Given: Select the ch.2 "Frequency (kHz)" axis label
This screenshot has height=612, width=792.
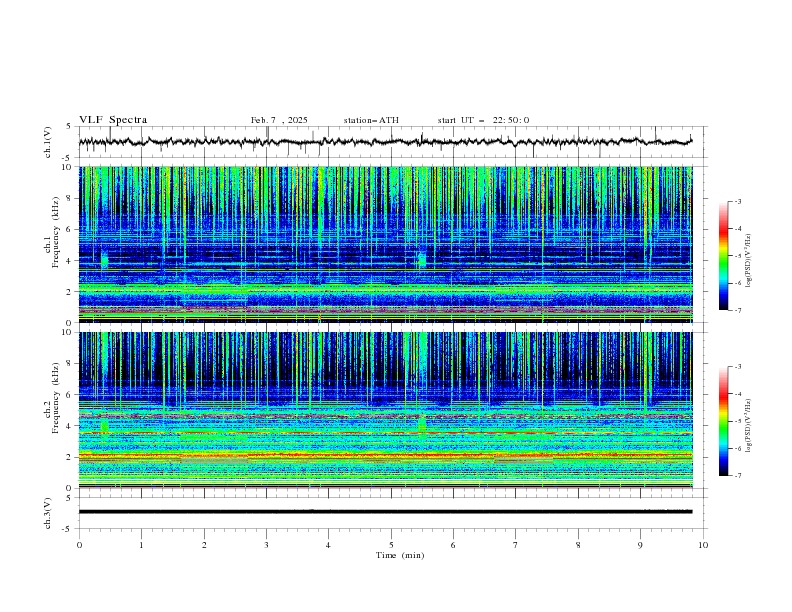Looking at the screenshot, I should [x=56, y=397].
